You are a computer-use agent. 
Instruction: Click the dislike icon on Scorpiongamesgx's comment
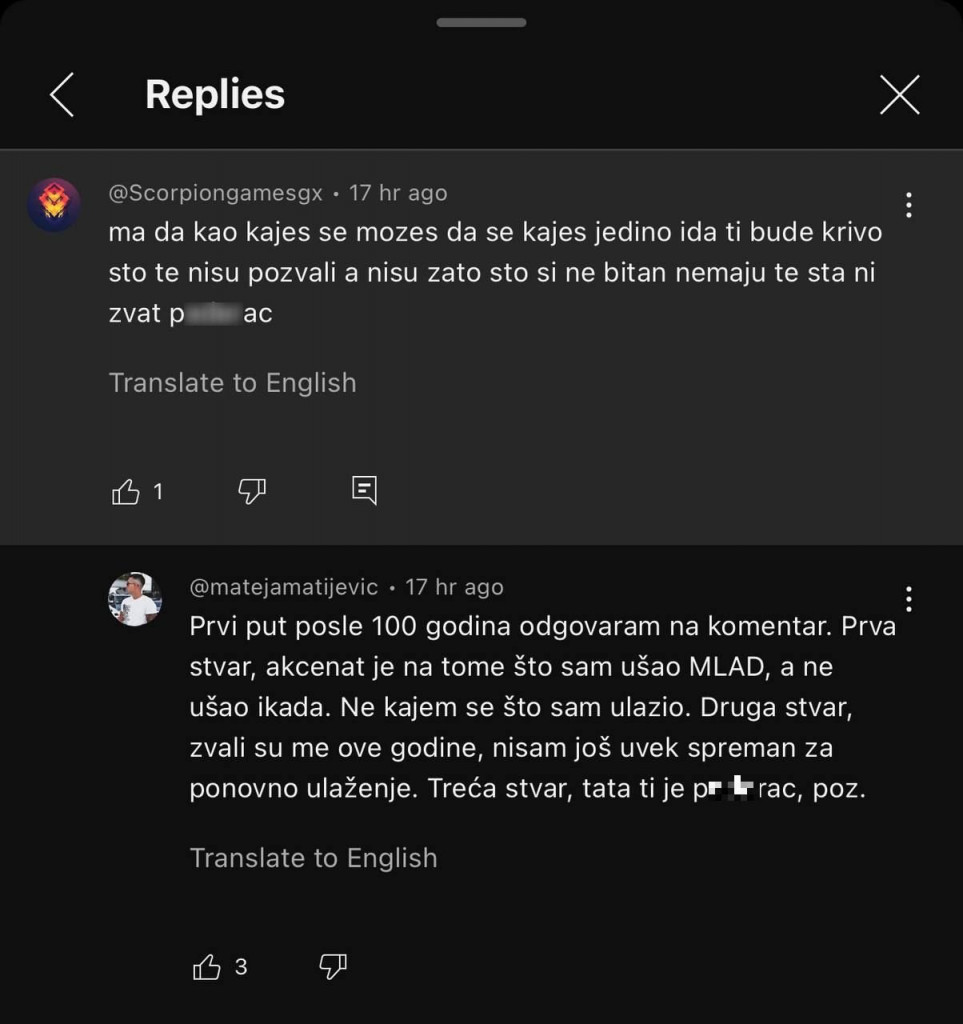[251, 490]
